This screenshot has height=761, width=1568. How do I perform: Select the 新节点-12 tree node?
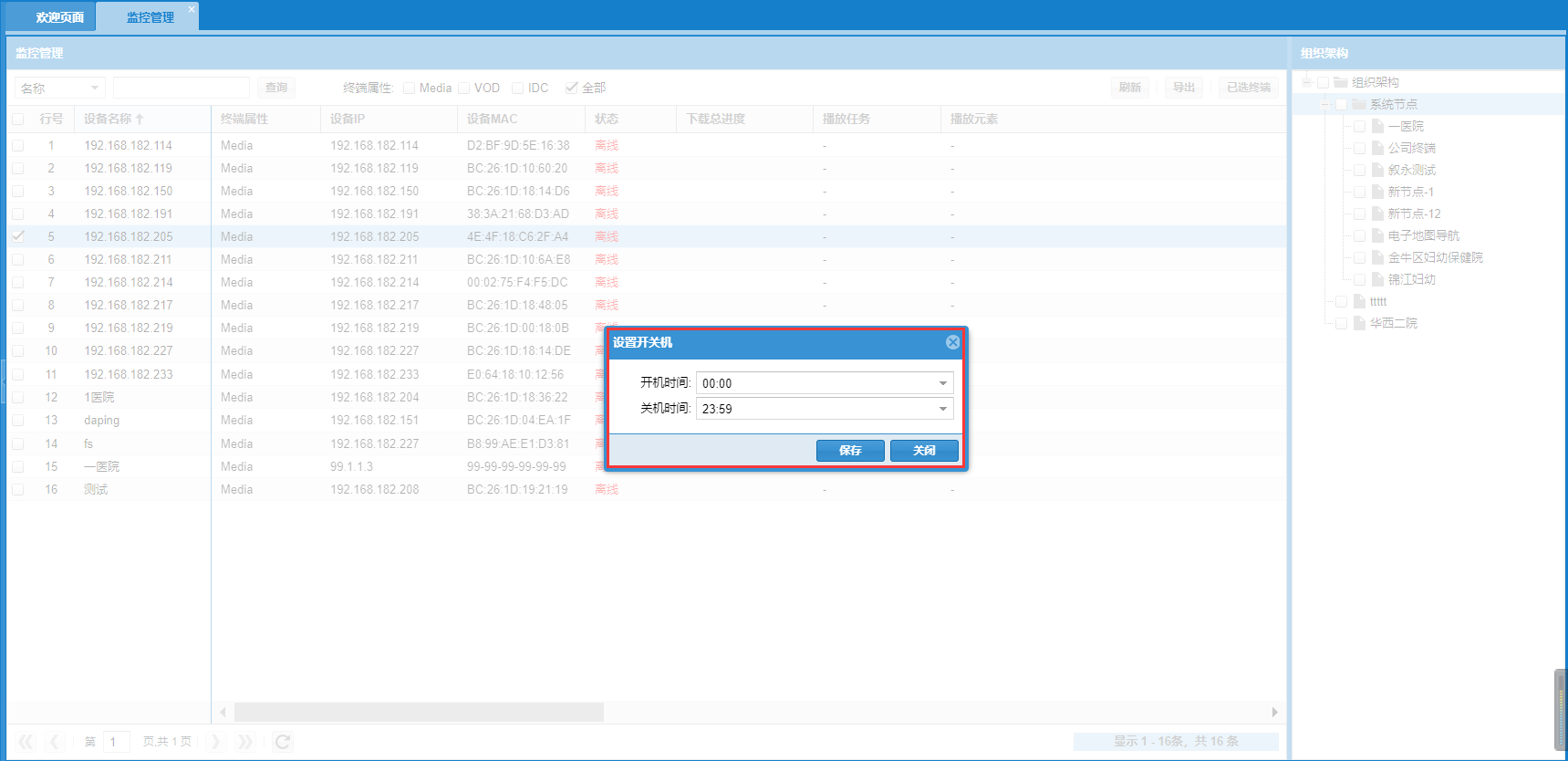(x=1414, y=214)
